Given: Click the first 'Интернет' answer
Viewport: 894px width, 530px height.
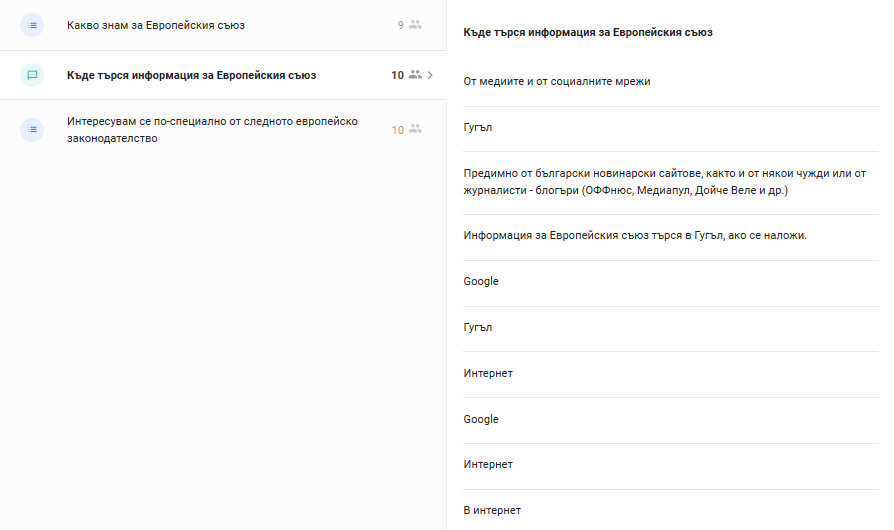Looking at the screenshot, I should (x=488, y=373).
